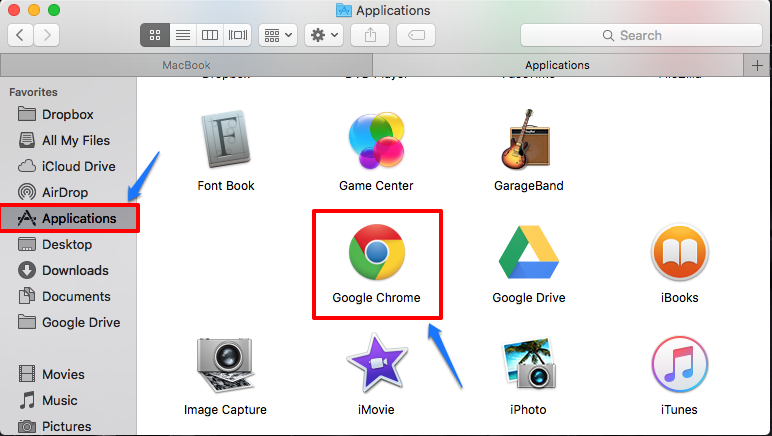
Task: Switch to icon view mode
Action: coord(155,35)
